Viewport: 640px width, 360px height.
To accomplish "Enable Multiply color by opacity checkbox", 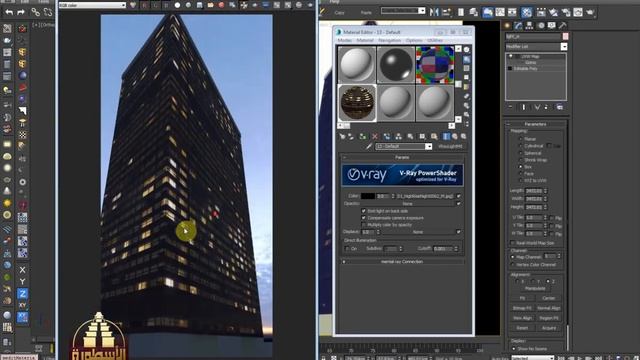I will [363, 225].
